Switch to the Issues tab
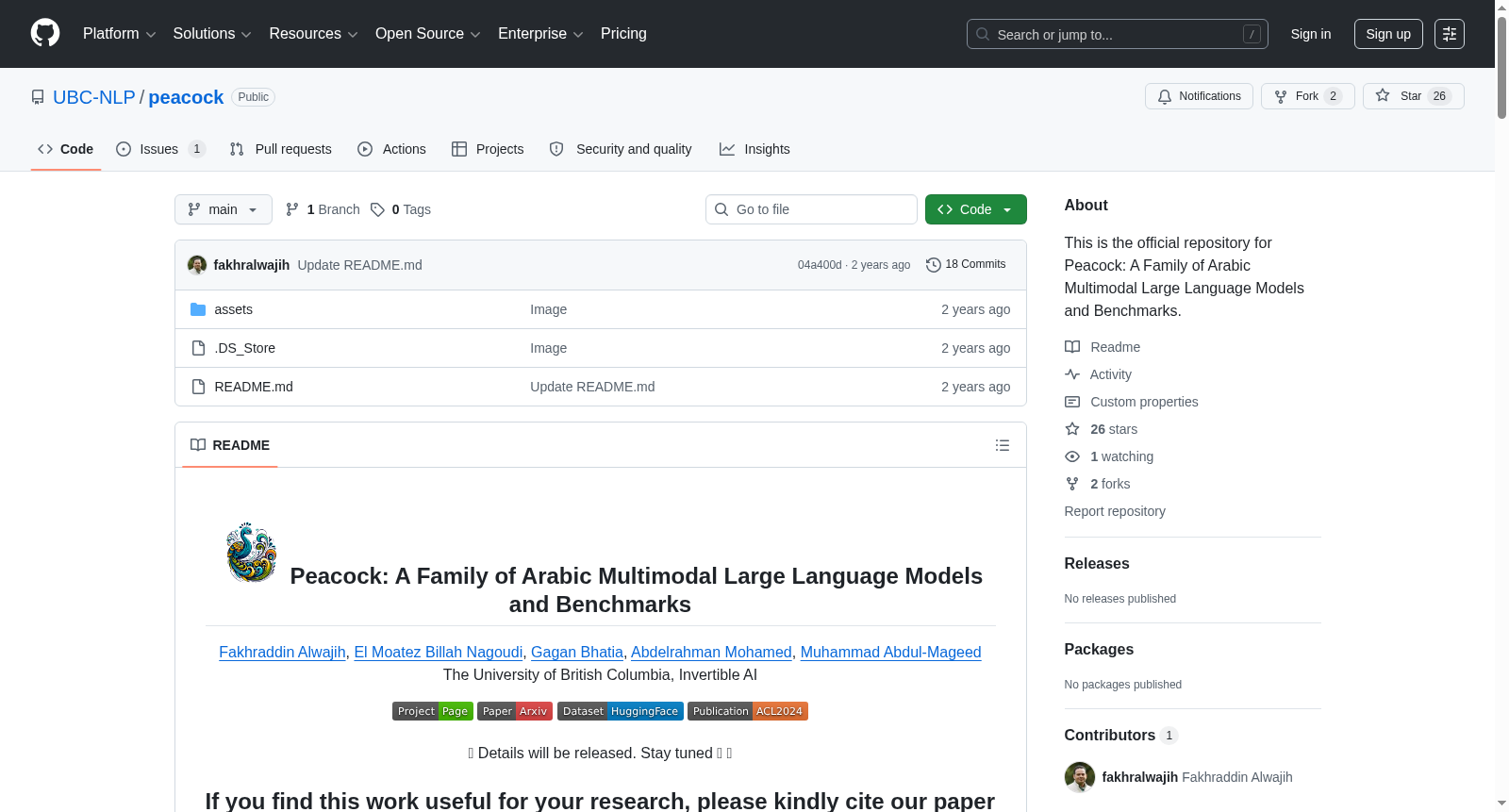Screen dimensions: 1509x812 click(160, 149)
